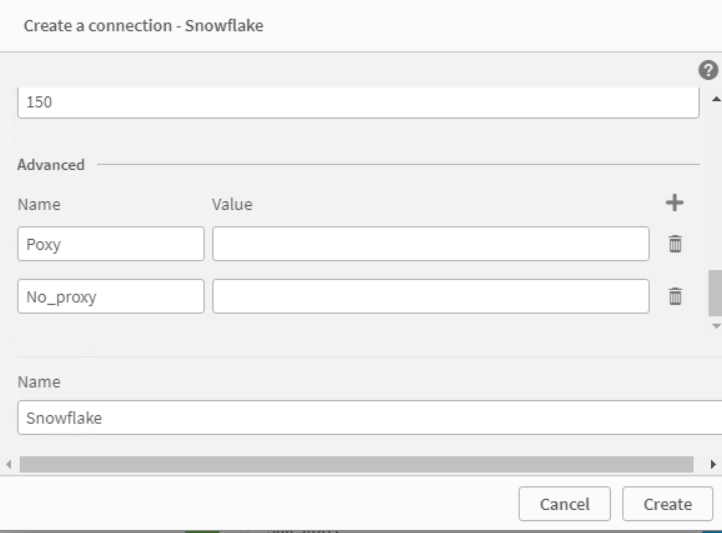Viewport: 722px width, 533px height.
Task: Click the Poxy name field
Action: point(111,243)
